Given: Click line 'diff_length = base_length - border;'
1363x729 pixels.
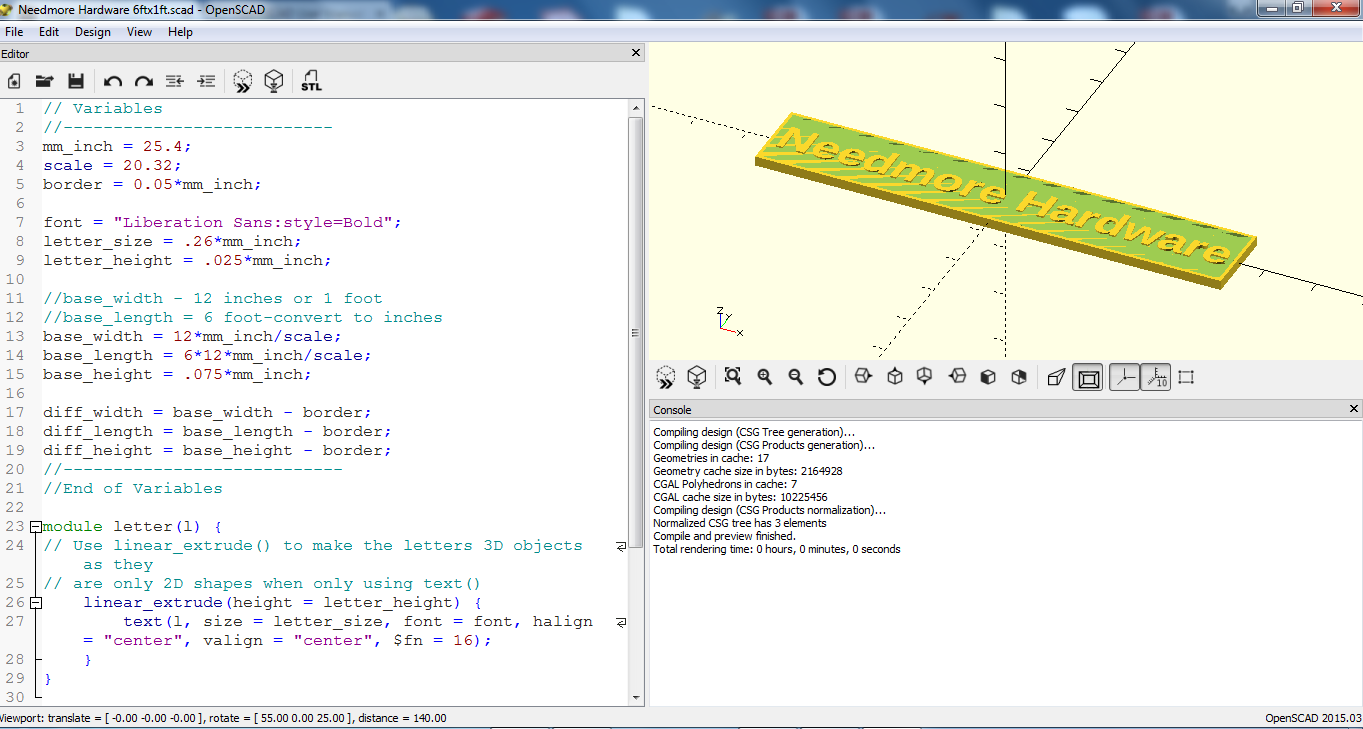Looking at the screenshot, I should point(217,431).
